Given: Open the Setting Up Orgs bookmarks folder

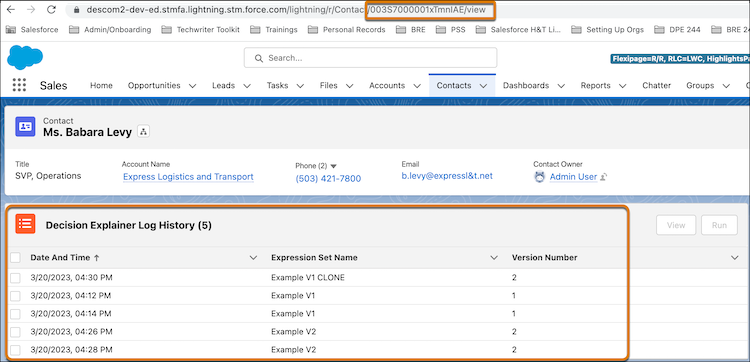Looking at the screenshot, I should pyautogui.click(x=608, y=30).
